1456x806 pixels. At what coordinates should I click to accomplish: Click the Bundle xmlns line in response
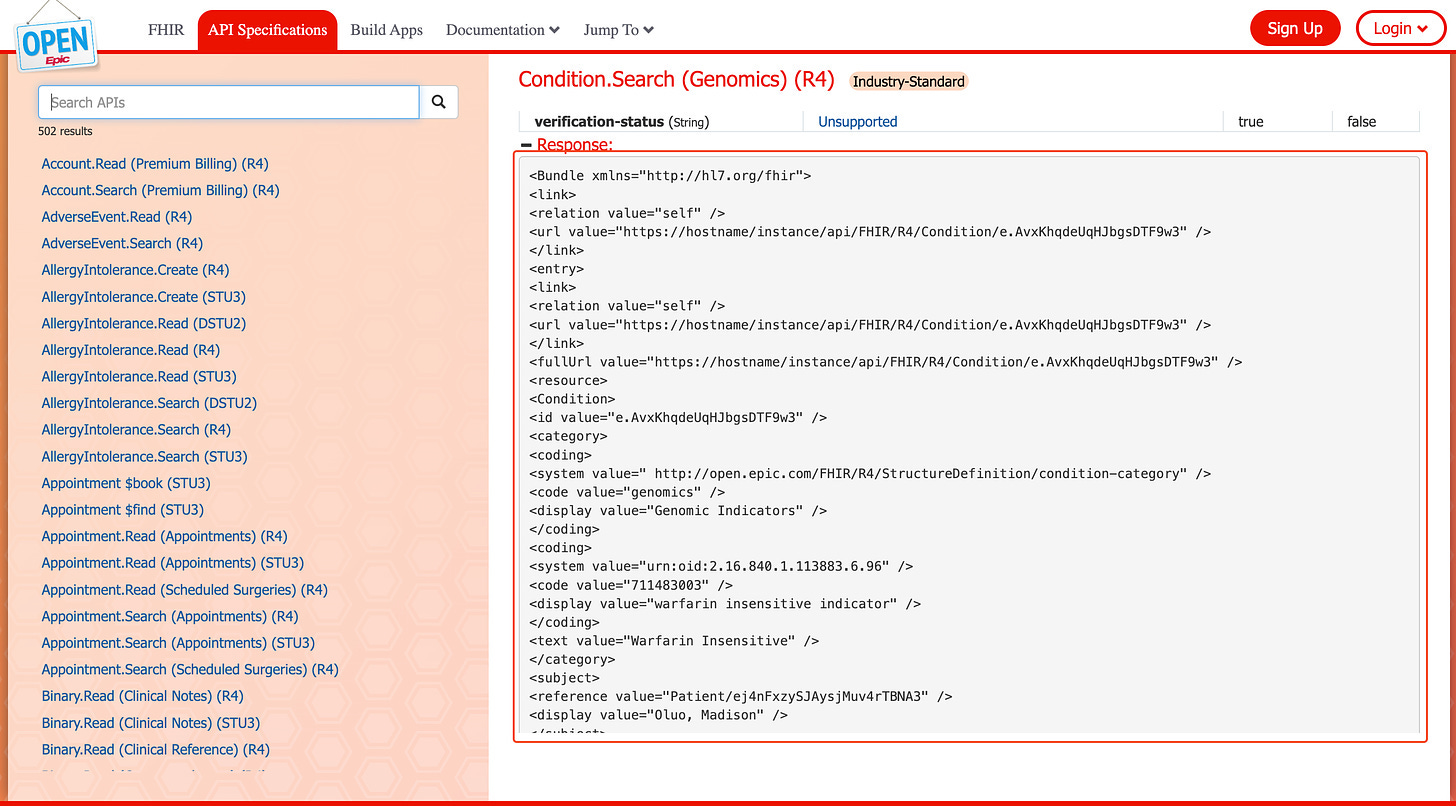[670, 175]
